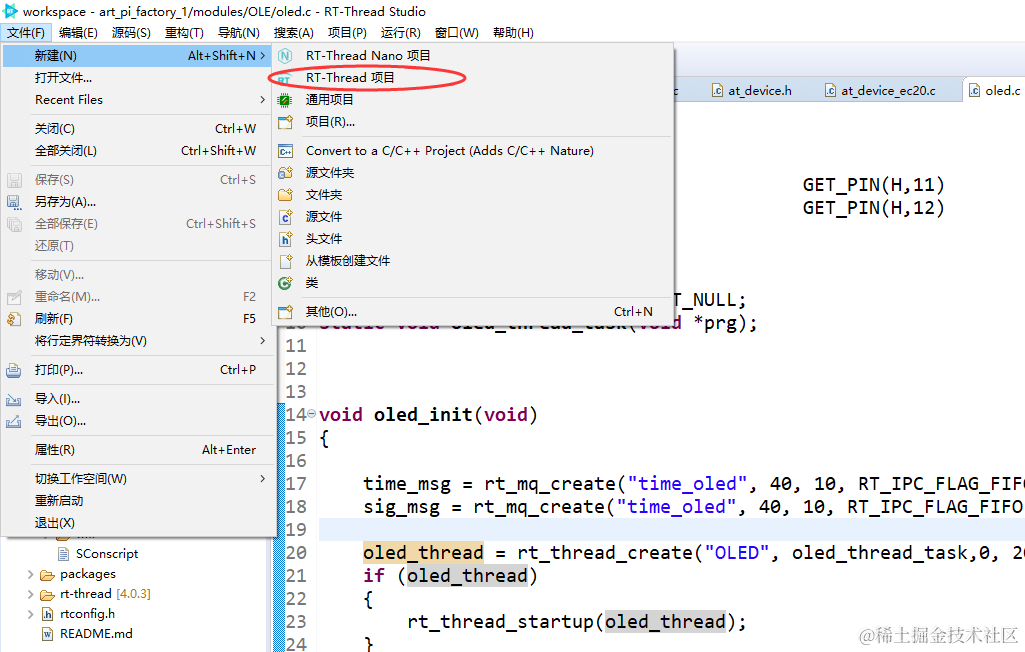
Task: Select 退出(X) menu entry
Action: 138,523
